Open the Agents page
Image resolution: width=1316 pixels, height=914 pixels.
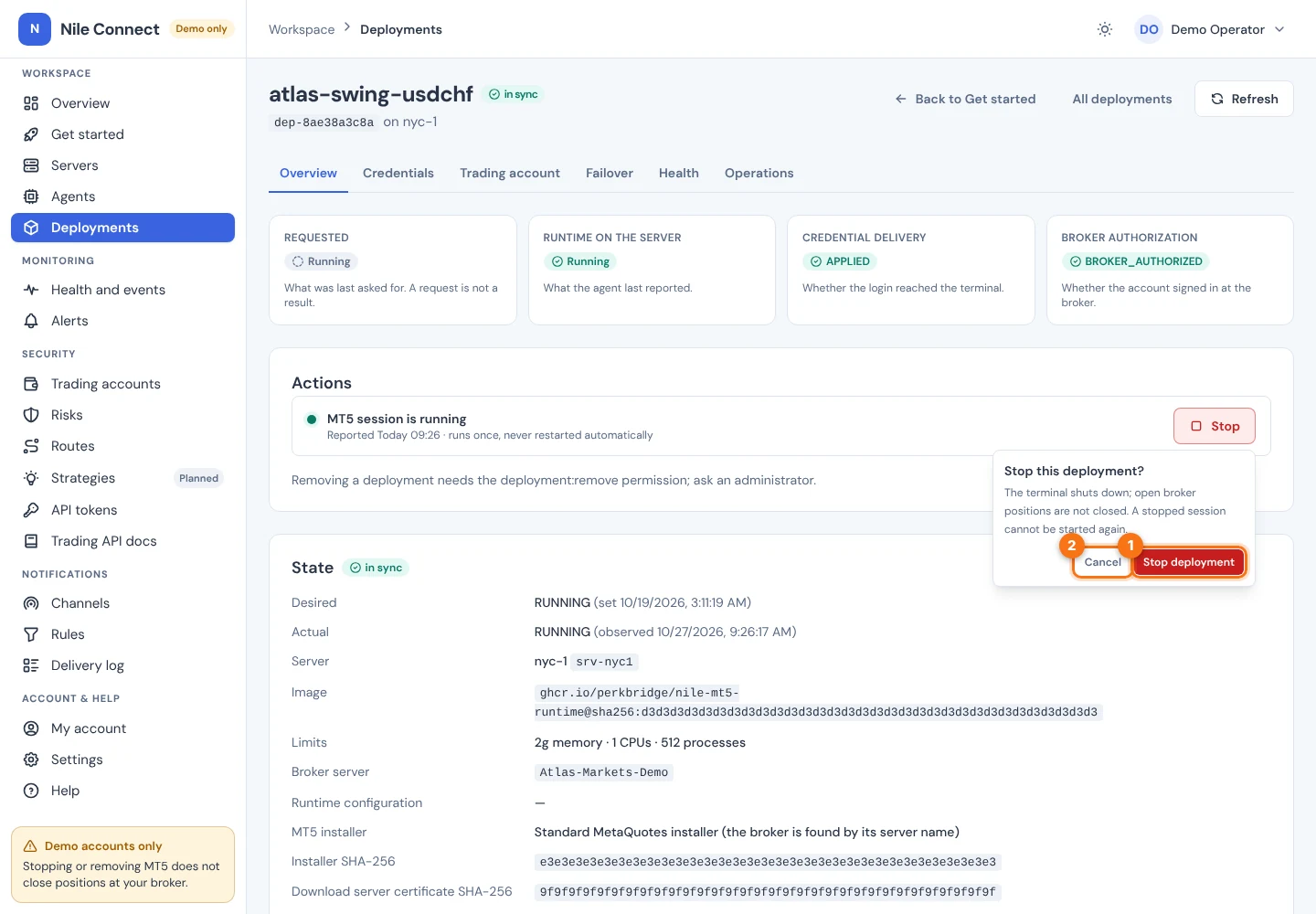point(122,197)
